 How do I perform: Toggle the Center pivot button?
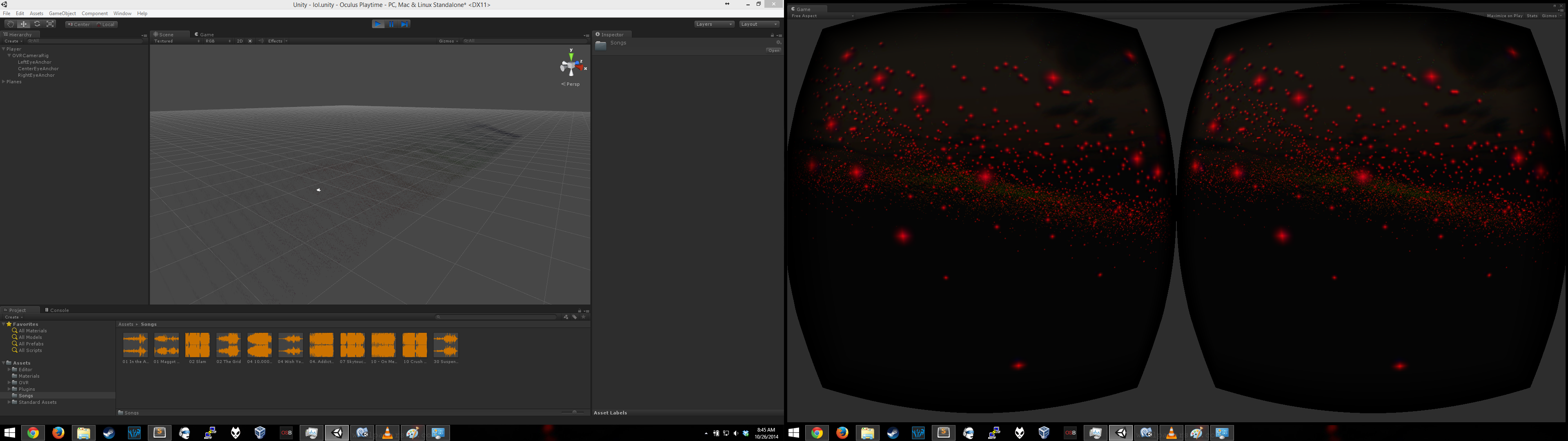78,24
